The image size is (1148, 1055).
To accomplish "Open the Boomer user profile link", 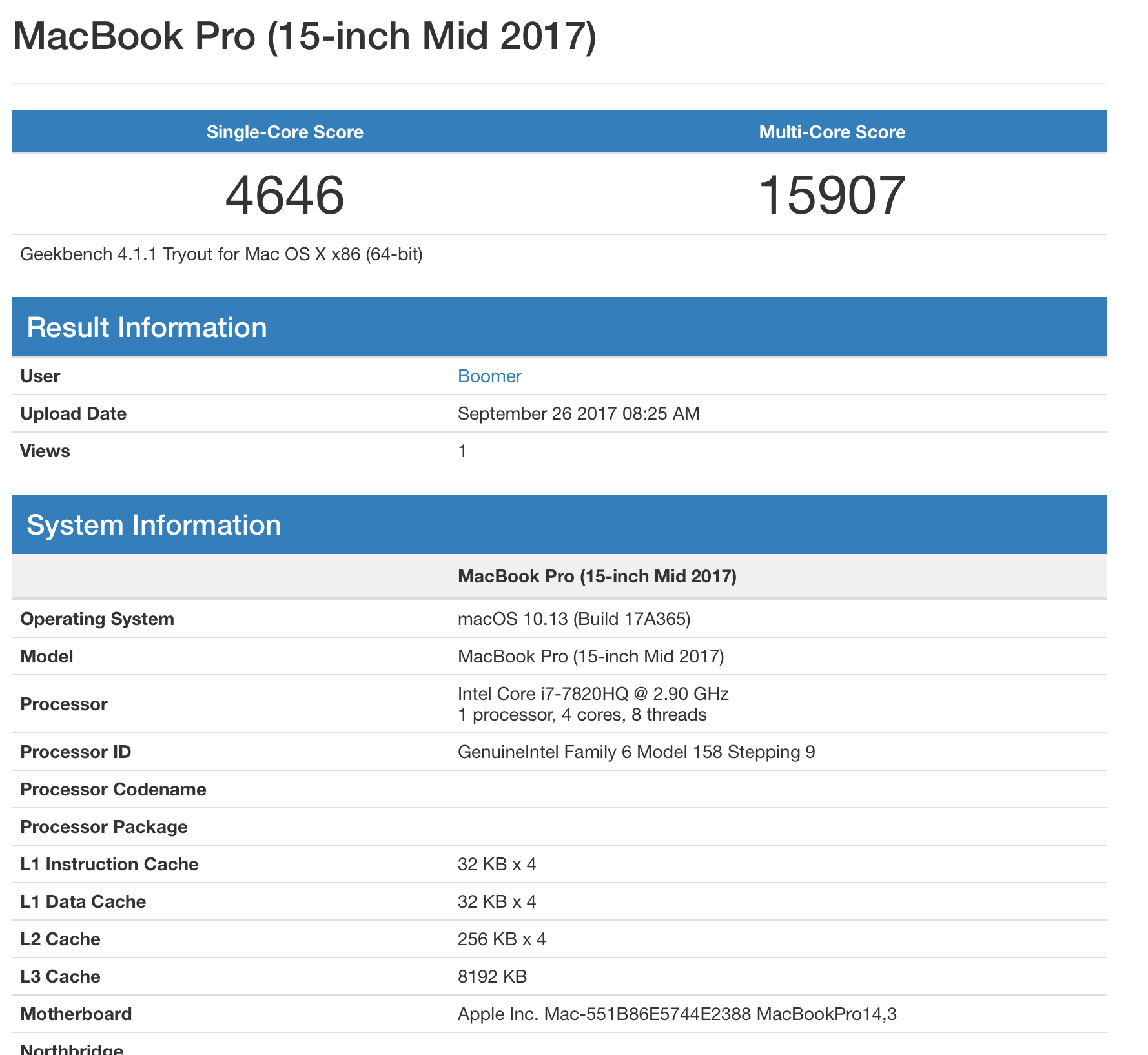I will 489,376.
